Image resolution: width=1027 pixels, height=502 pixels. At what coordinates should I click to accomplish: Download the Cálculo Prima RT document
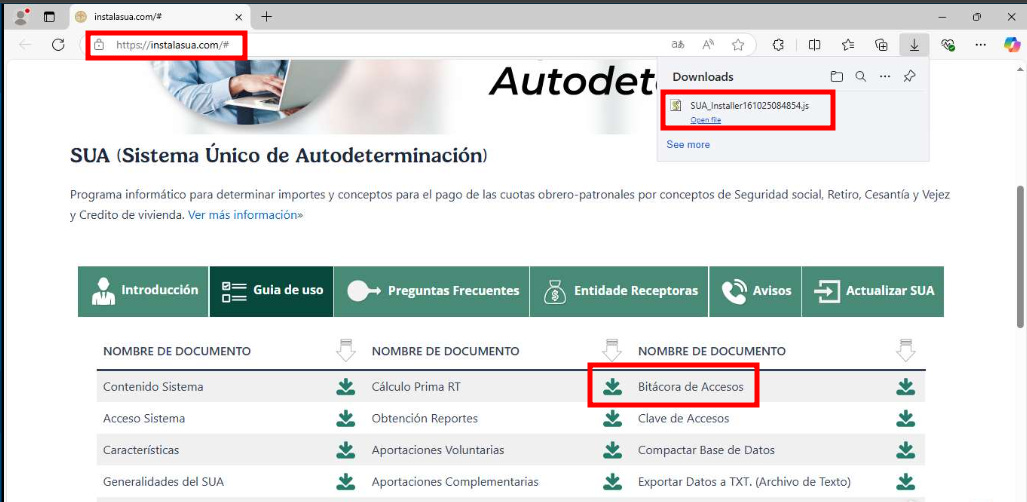click(612, 387)
